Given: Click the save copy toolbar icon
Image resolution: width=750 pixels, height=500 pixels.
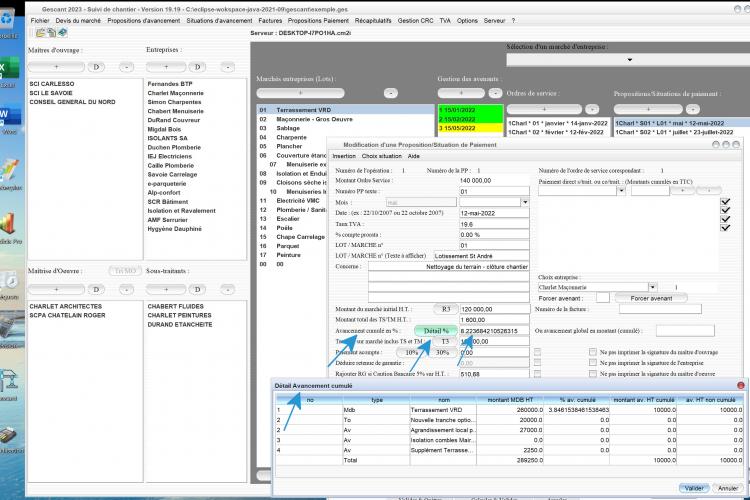Looking at the screenshot, I should click(51, 33).
